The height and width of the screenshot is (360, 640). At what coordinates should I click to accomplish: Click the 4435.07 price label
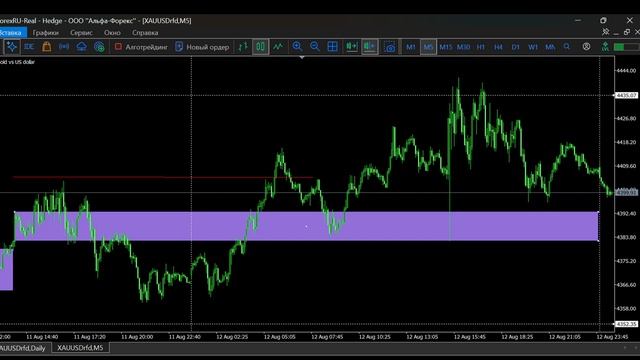tap(626, 95)
